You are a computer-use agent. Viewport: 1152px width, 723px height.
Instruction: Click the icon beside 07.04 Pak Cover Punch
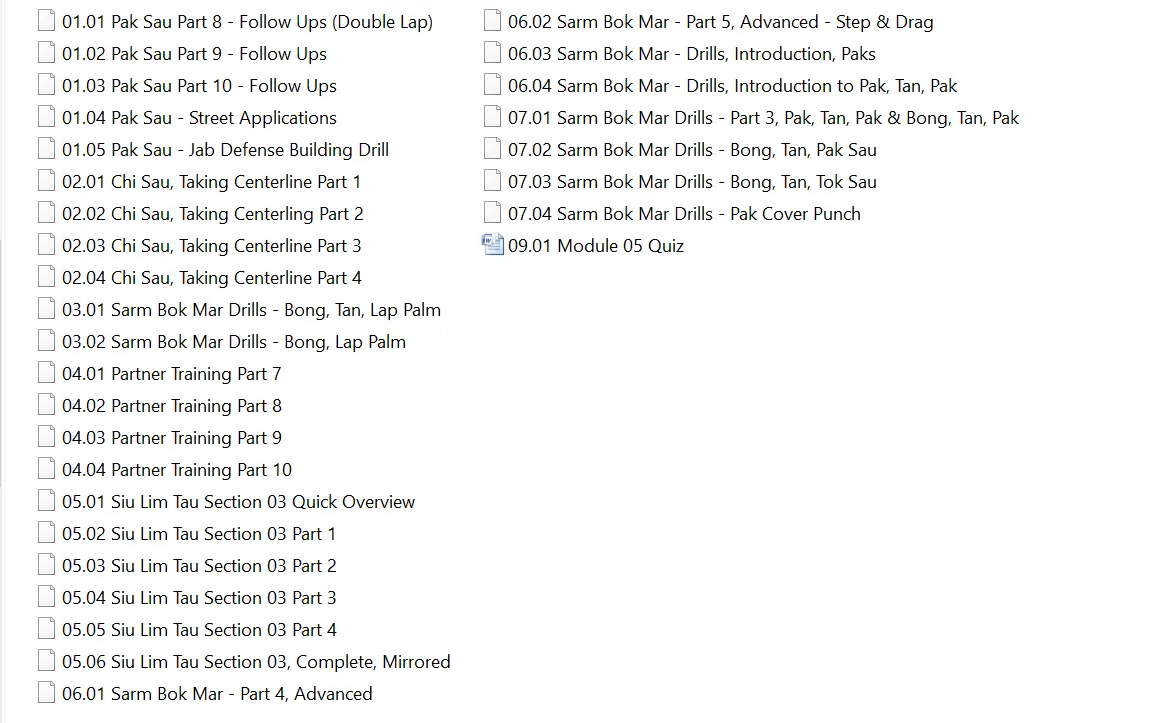pyautogui.click(x=492, y=213)
